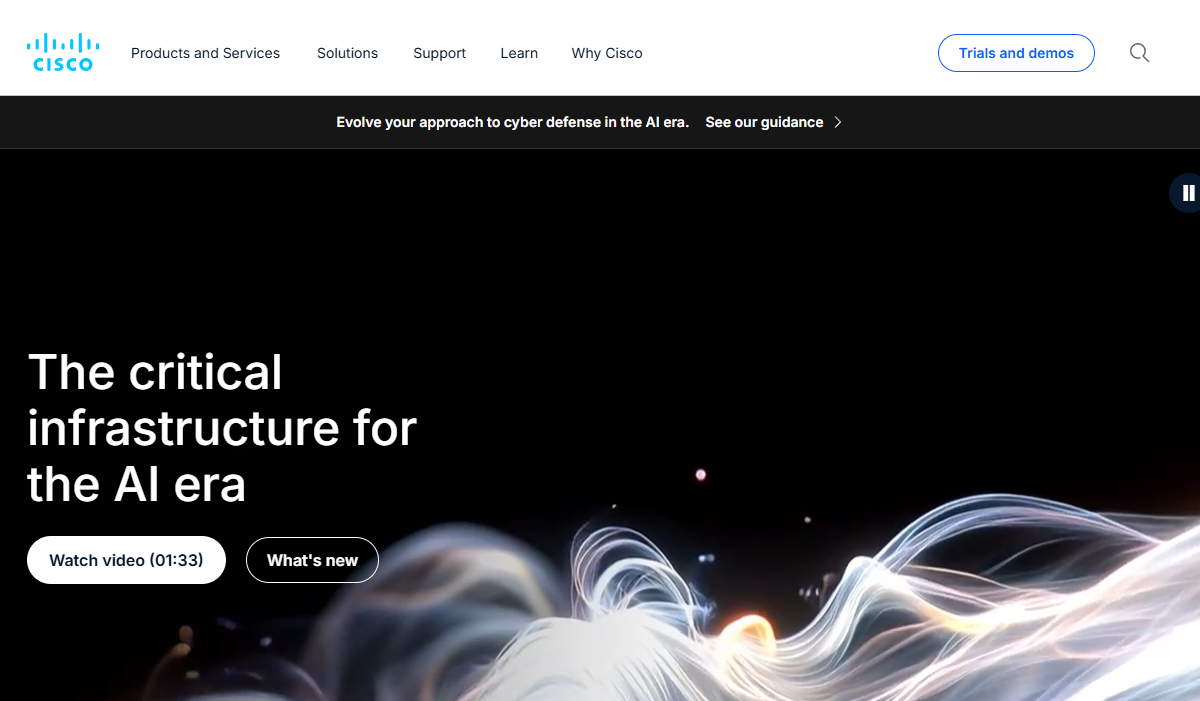This screenshot has width=1200, height=701.
Task: Click the Watch video (01:33) button
Action: 126,560
